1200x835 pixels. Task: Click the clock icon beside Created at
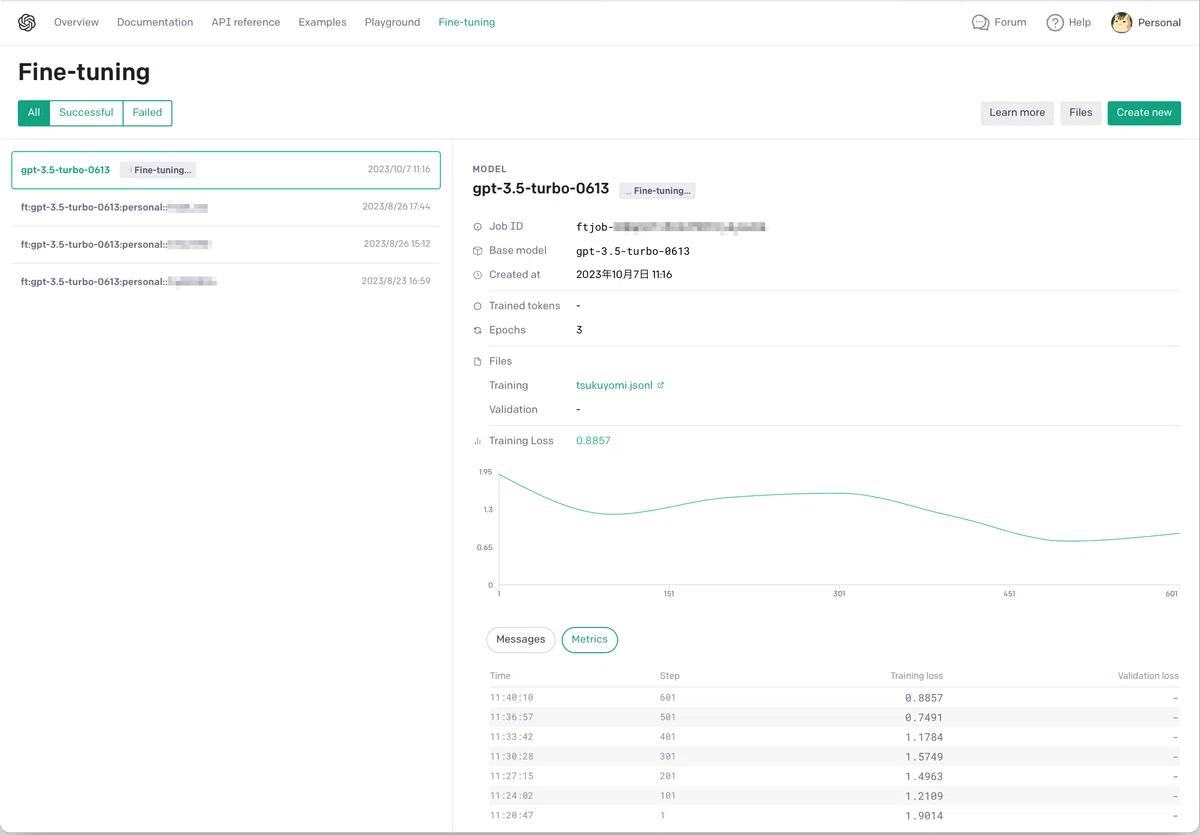click(478, 275)
